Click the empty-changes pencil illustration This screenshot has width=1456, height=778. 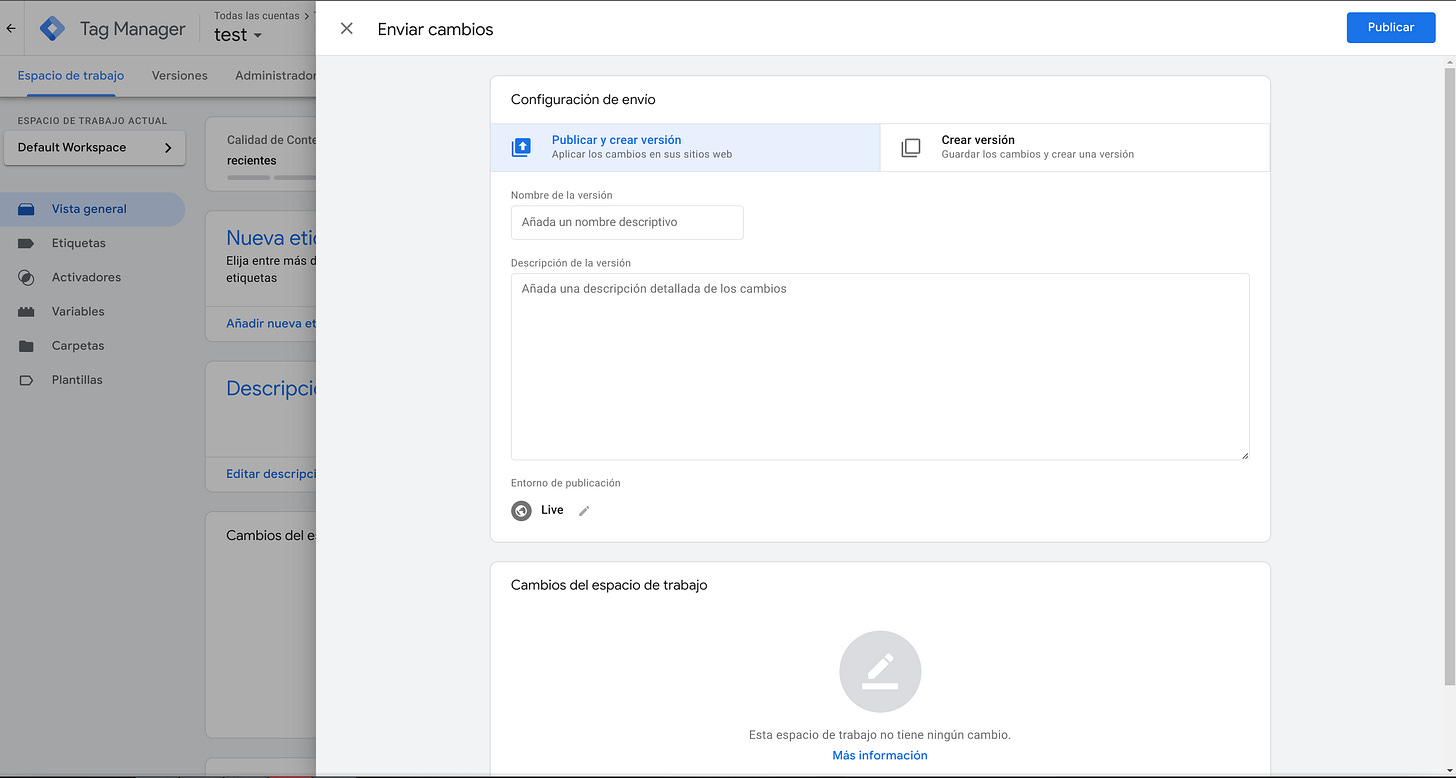[x=880, y=671]
